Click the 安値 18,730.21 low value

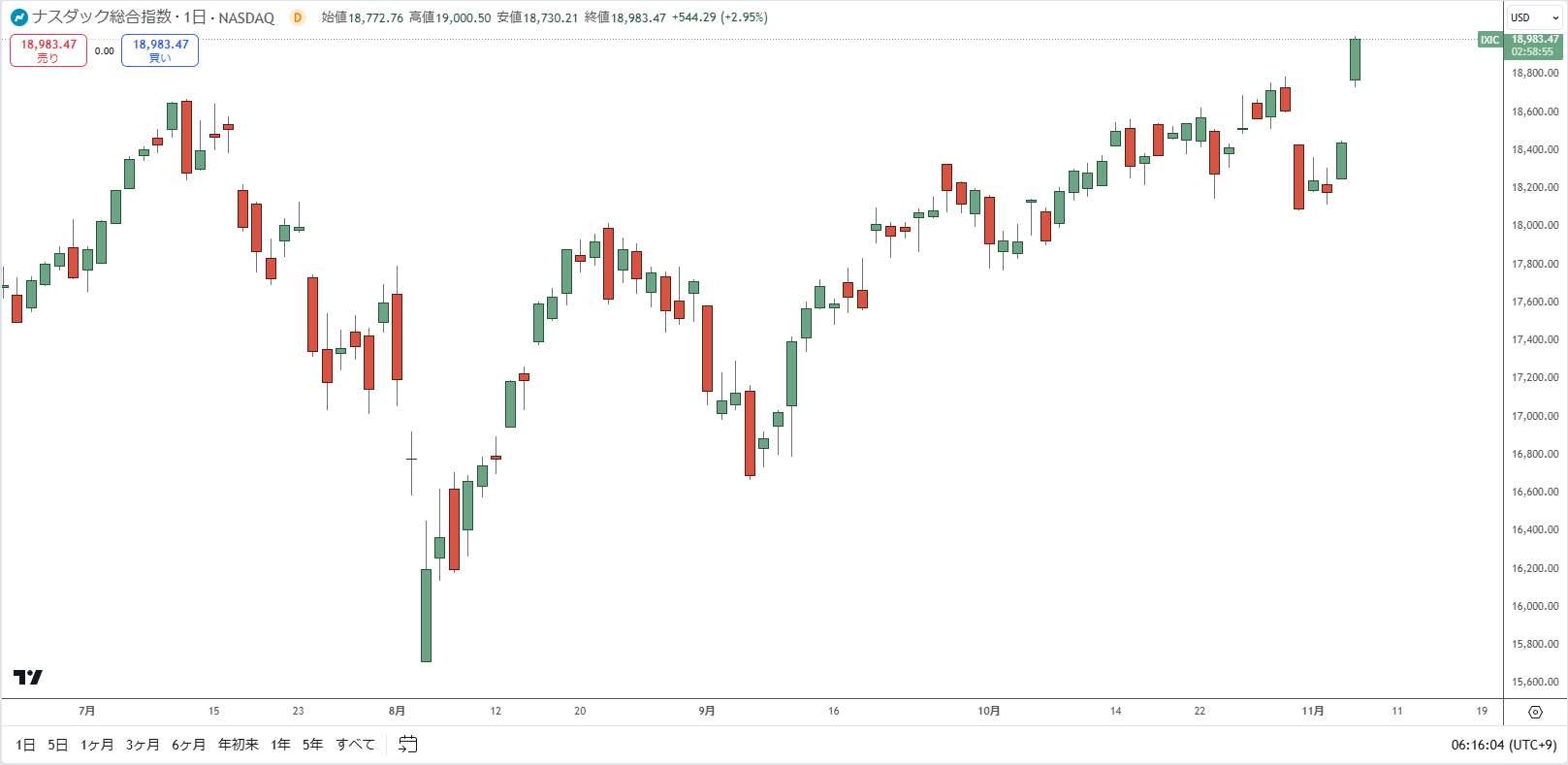tap(537, 17)
